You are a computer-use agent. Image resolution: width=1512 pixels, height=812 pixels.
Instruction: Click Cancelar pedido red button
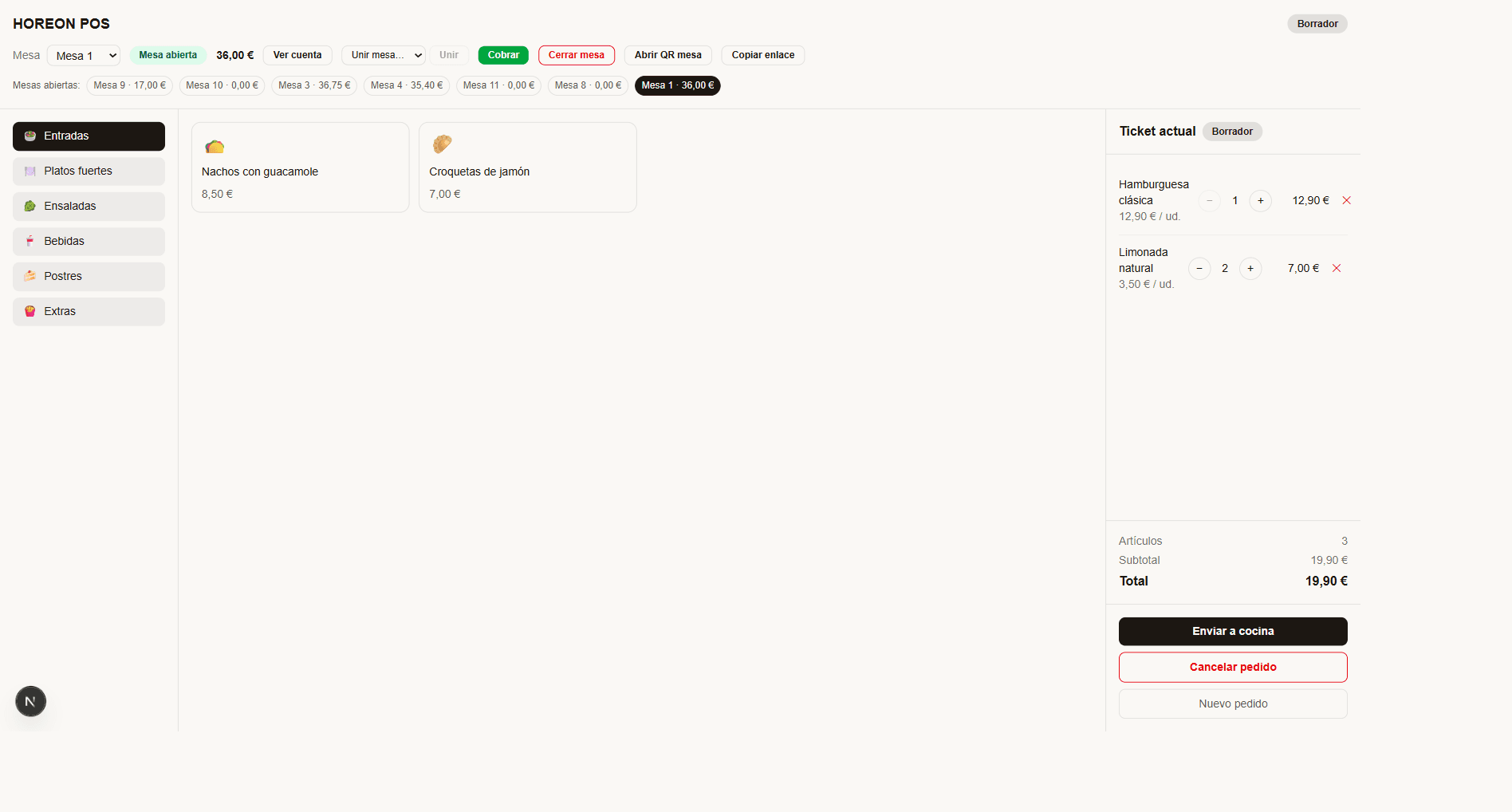[1233, 667]
